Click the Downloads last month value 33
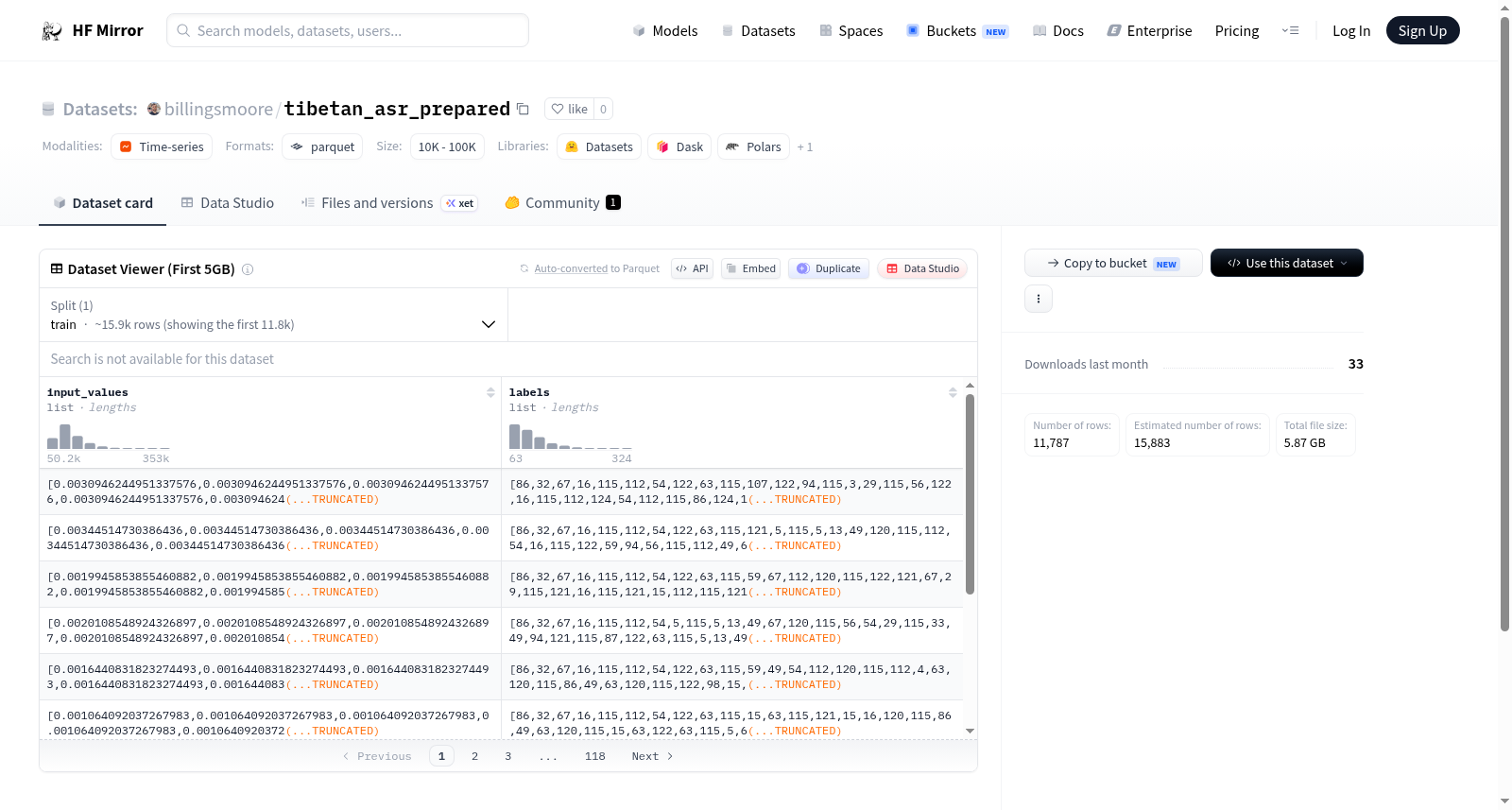 tap(1355, 364)
